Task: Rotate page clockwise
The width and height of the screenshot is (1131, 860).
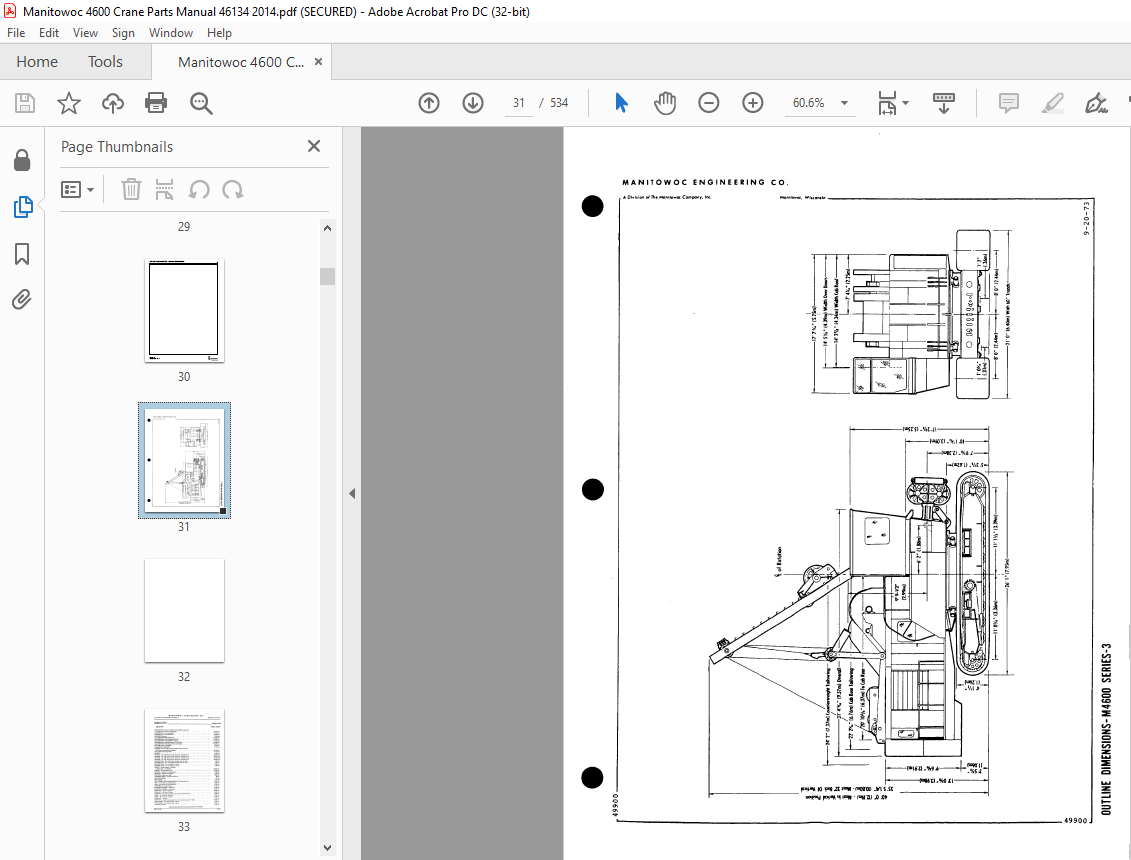Action: pos(232,190)
